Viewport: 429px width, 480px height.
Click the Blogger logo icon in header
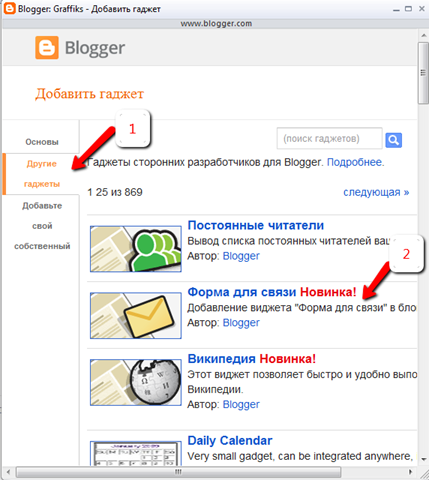tap(47, 48)
